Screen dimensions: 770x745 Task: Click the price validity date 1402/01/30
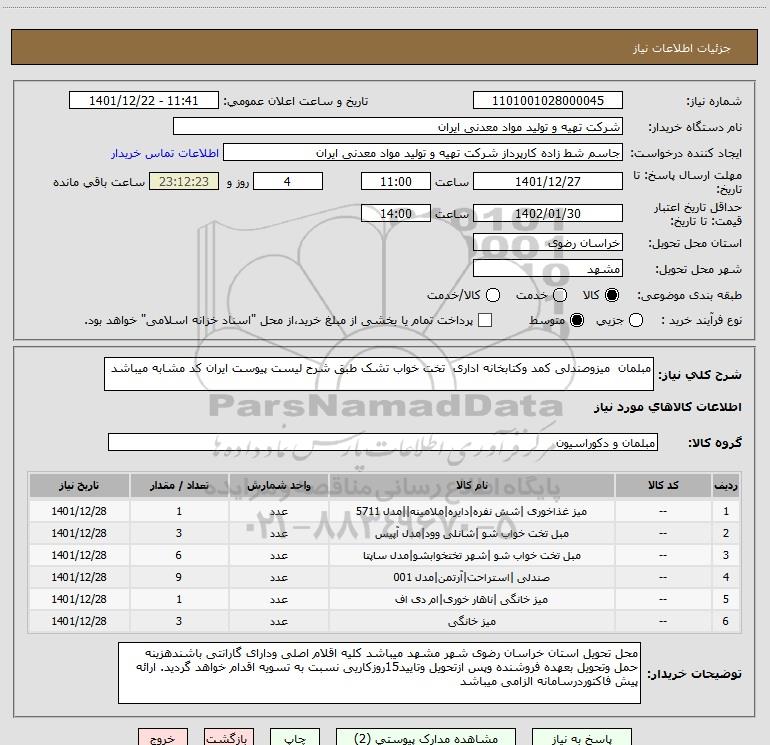click(x=548, y=213)
